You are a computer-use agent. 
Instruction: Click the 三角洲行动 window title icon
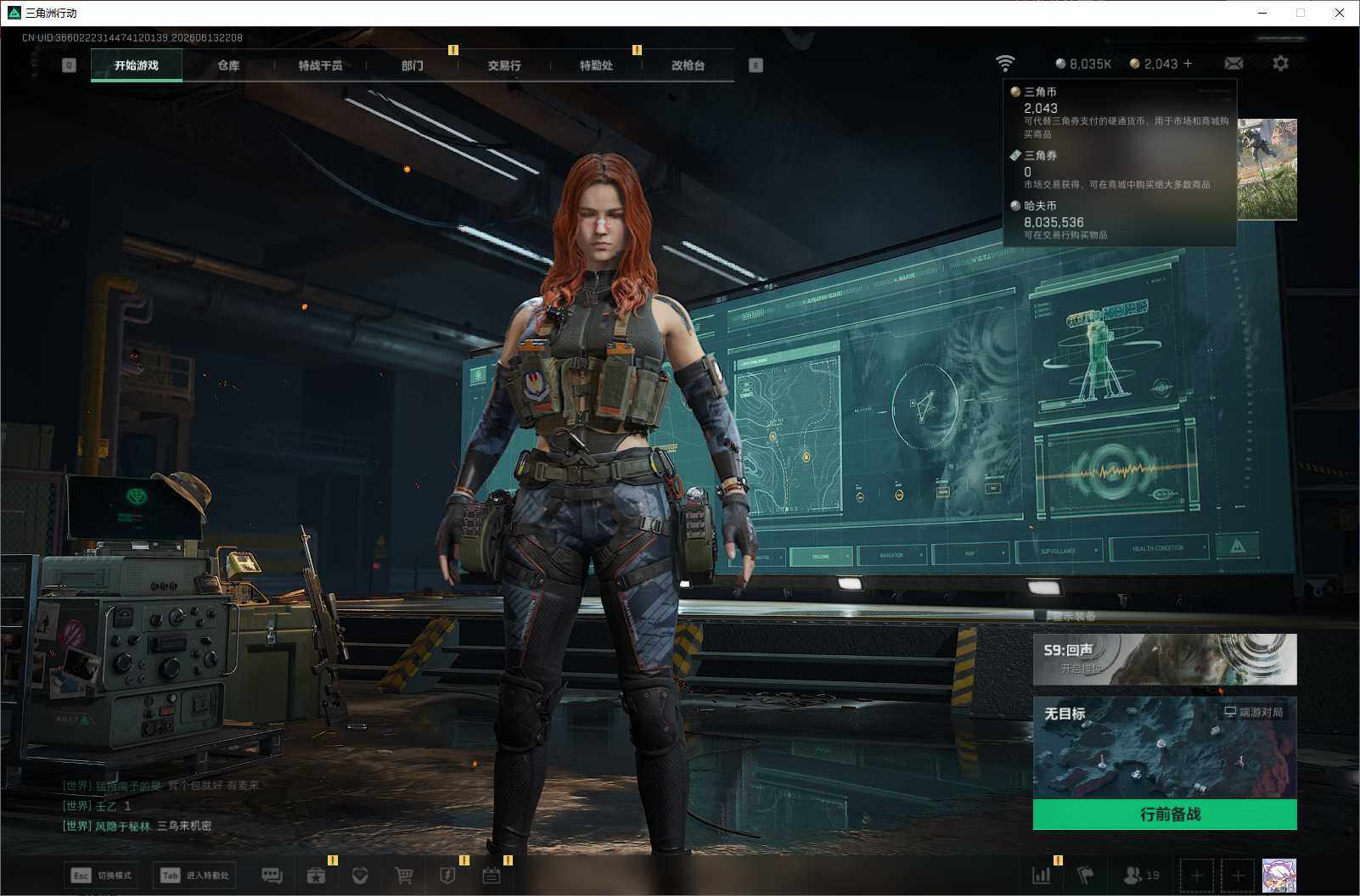[14, 13]
